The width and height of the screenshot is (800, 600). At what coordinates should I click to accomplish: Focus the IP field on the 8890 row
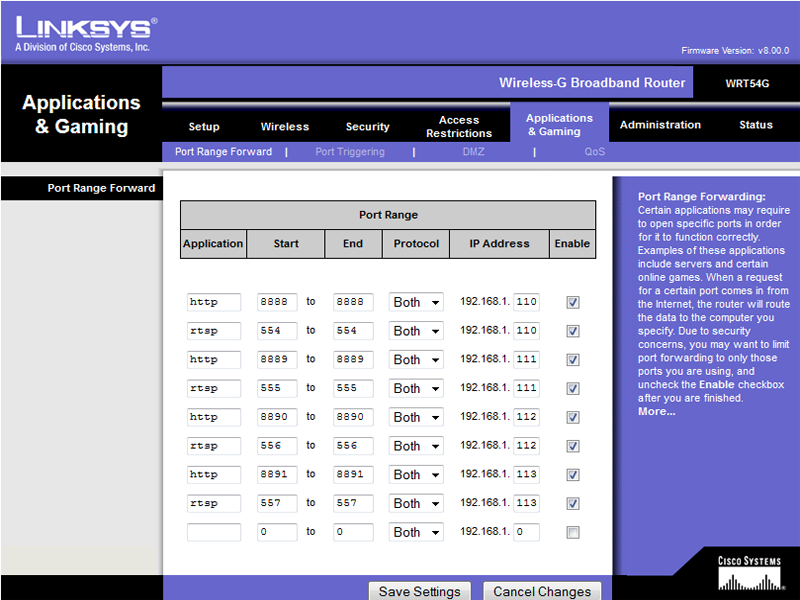point(527,417)
